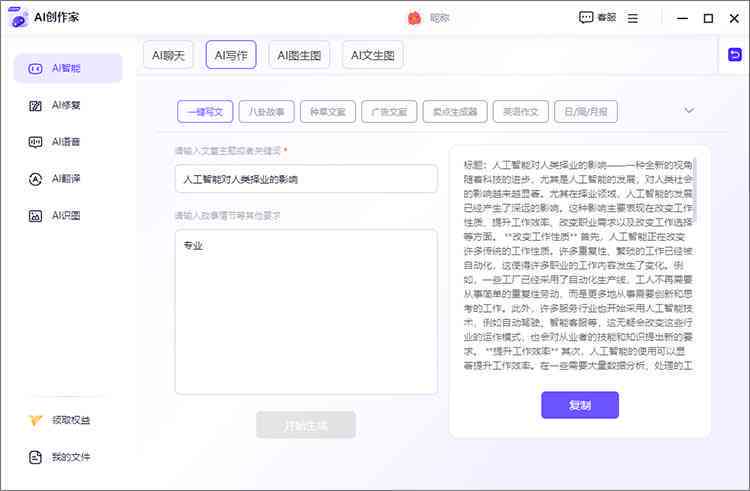Open 领取权益 with the crown icon
Image resolution: width=750 pixels, height=491 pixels.
tap(60, 420)
